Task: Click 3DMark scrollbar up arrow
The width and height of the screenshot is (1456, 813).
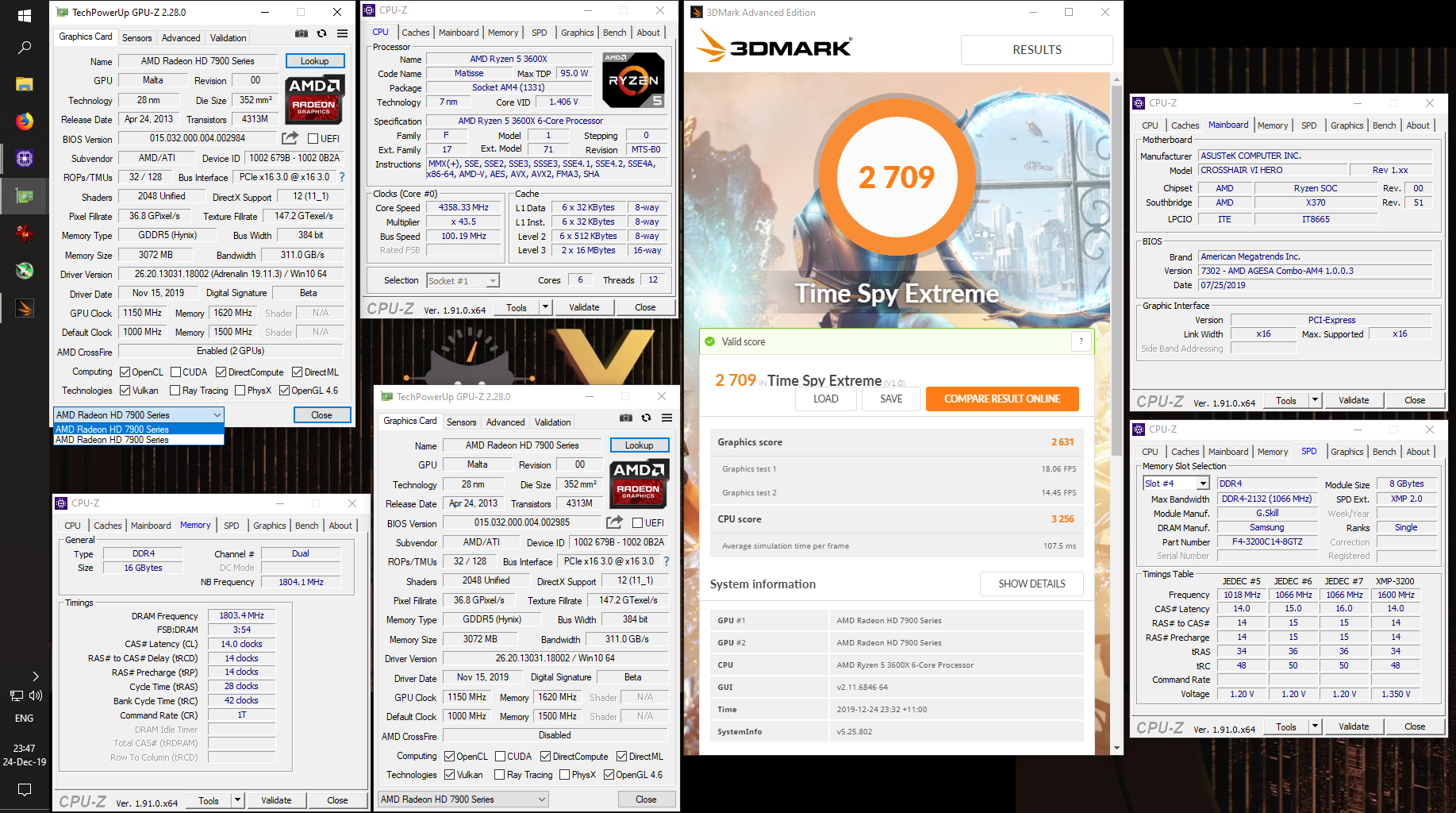Action: point(1116,79)
